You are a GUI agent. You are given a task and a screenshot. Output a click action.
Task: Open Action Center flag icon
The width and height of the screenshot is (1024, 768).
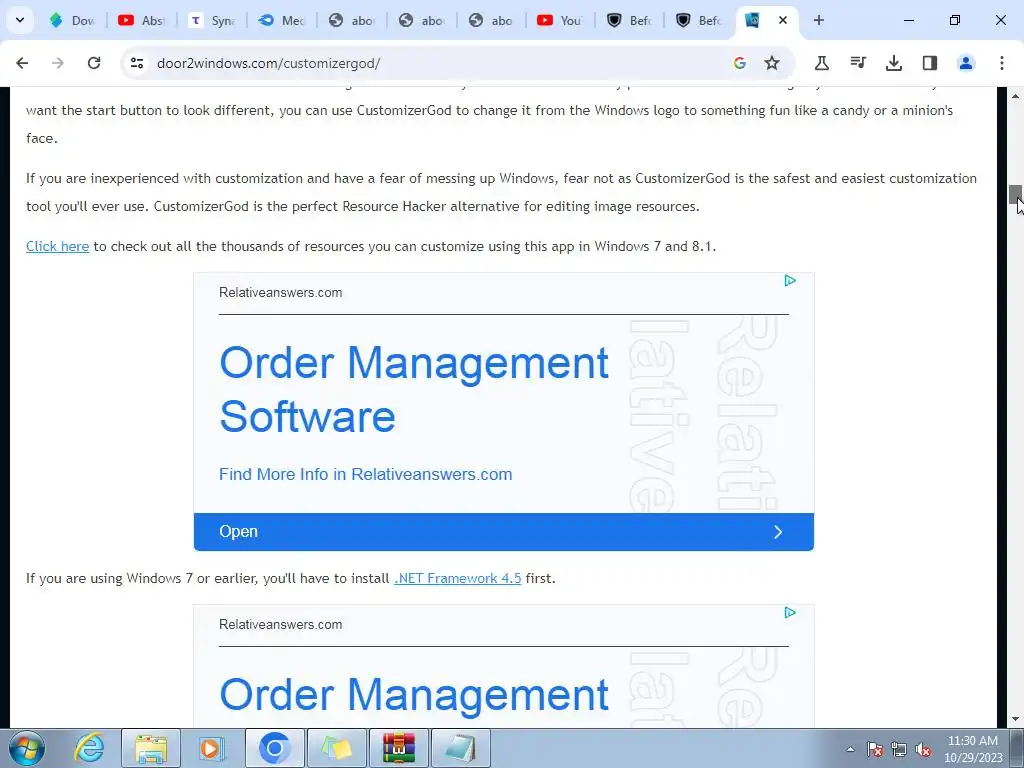(x=875, y=749)
